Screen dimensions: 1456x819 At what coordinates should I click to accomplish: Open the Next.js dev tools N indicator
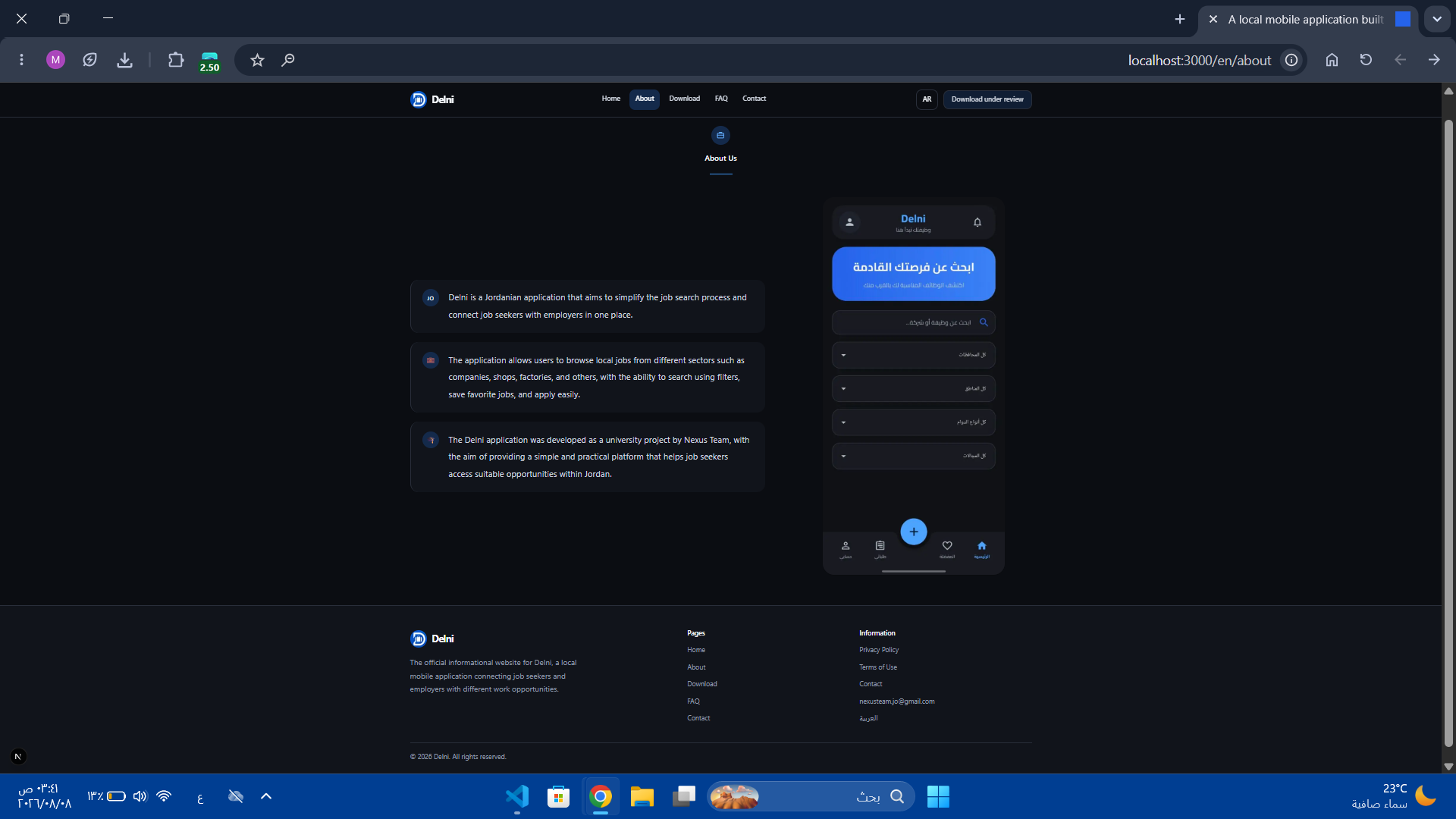coord(18,756)
